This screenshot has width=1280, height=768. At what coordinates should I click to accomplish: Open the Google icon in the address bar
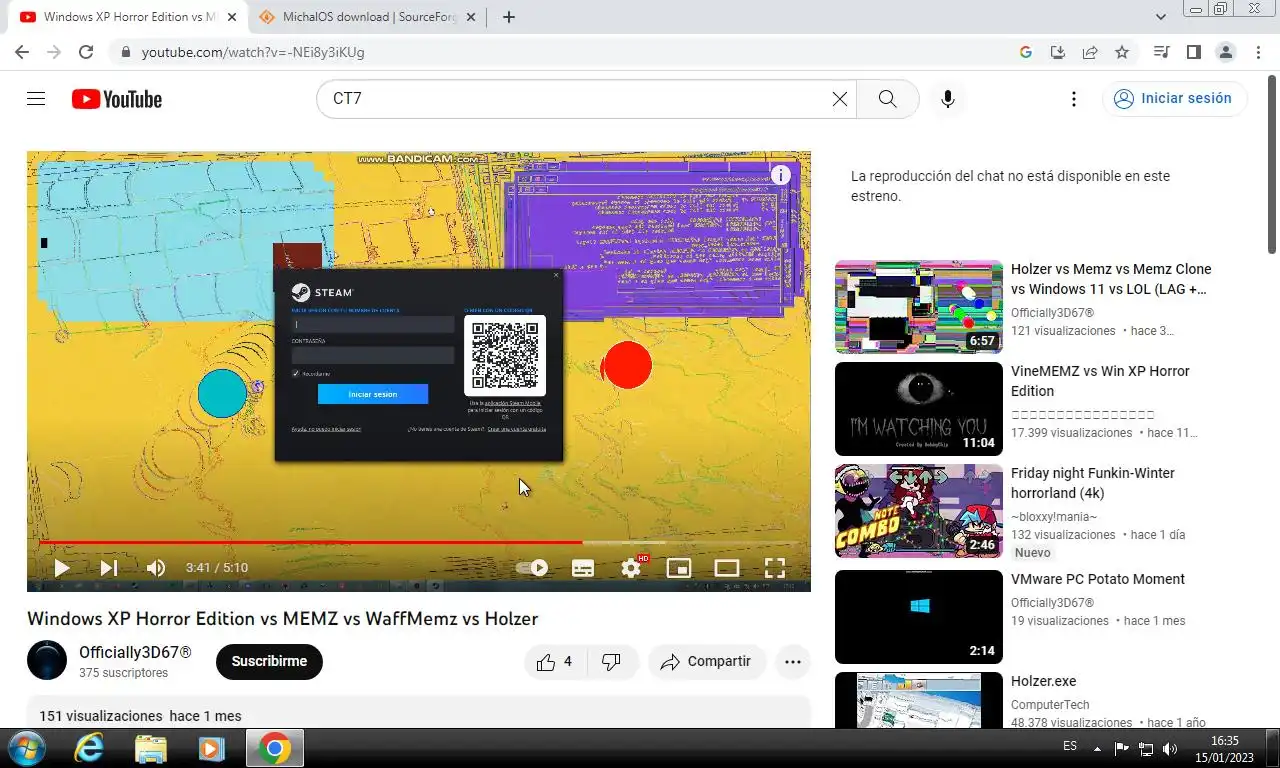(x=1026, y=52)
